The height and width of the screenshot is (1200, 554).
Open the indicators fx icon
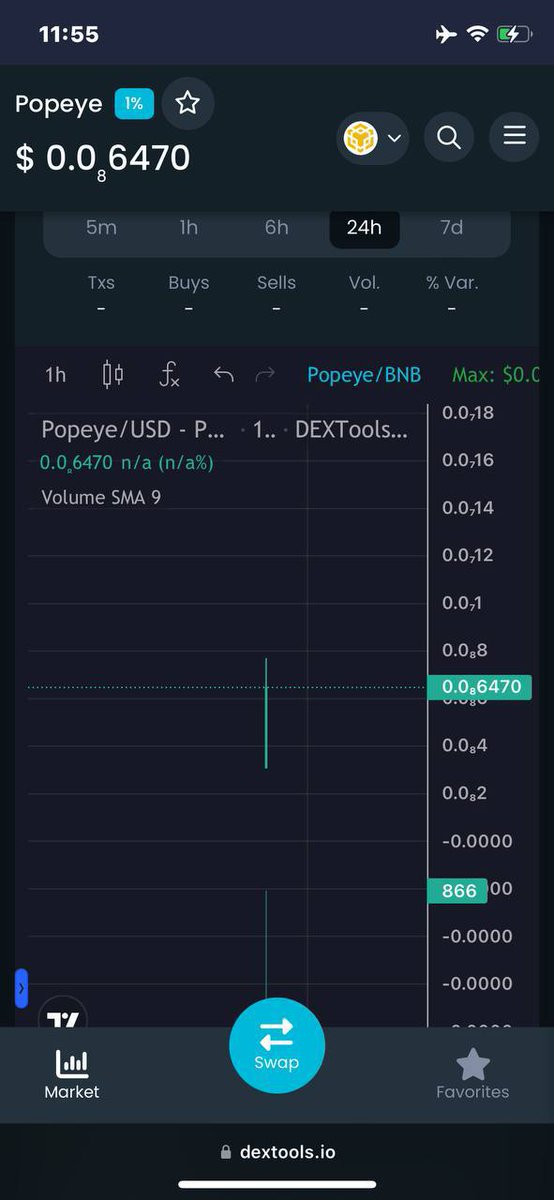coord(170,375)
